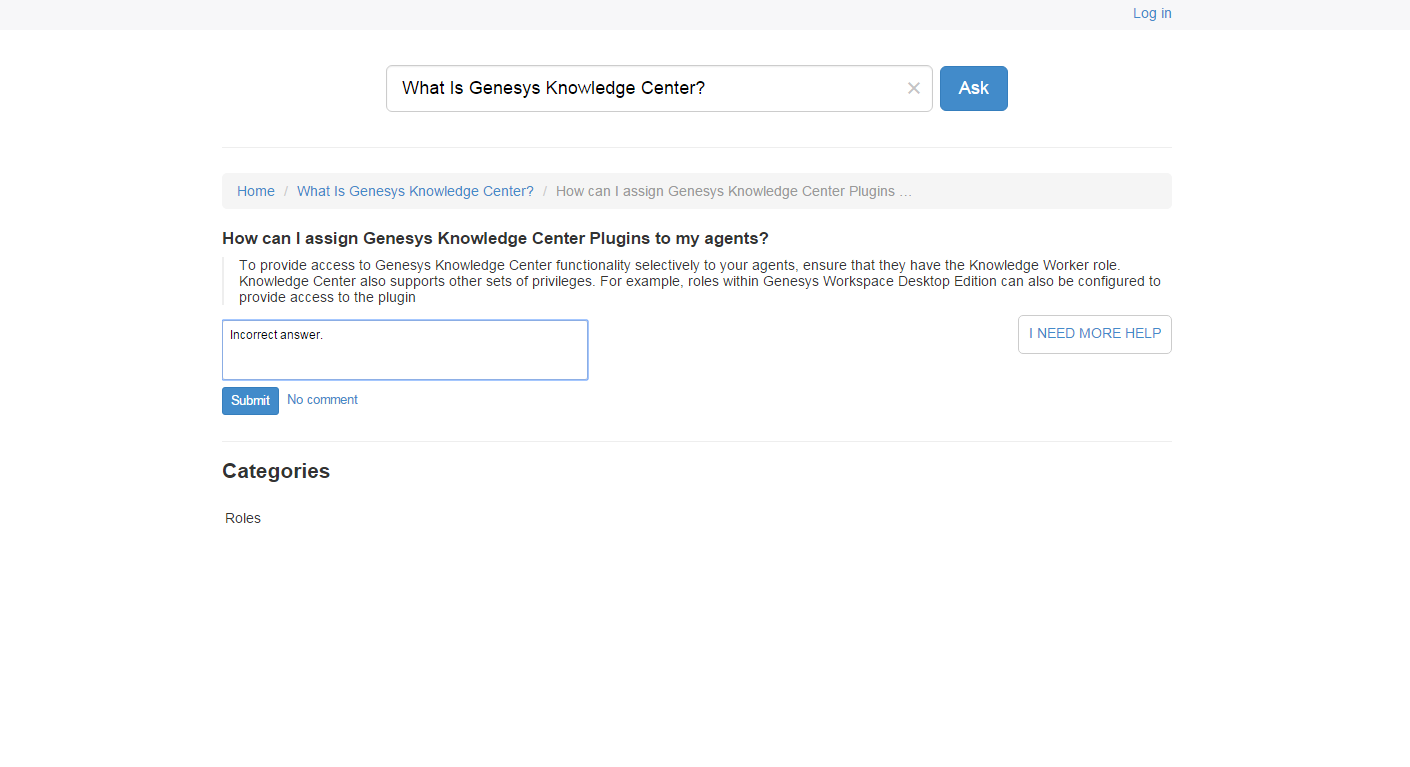The width and height of the screenshot is (1410, 767).
Task: Clear the search field with the X icon
Action: click(913, 89)
